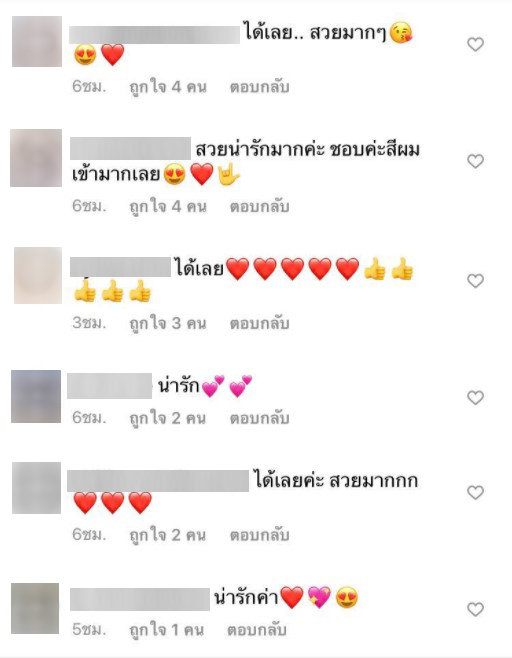The width and height of the screenshot is (512, 658).
Task: Open first commenter's profile picture
Action: [x=37, y=42]
